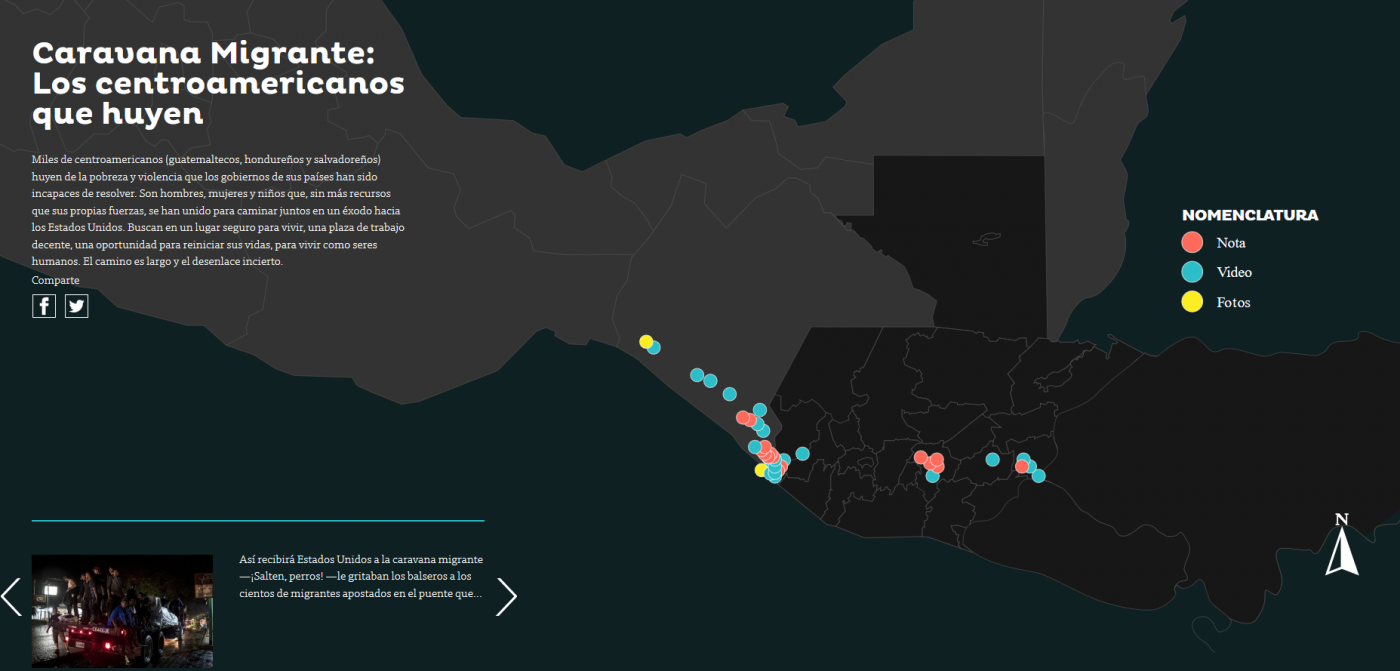Select the 'Fotos' legend label
Viewport: 1400px width, 671px height.
tap(1233, 302)
